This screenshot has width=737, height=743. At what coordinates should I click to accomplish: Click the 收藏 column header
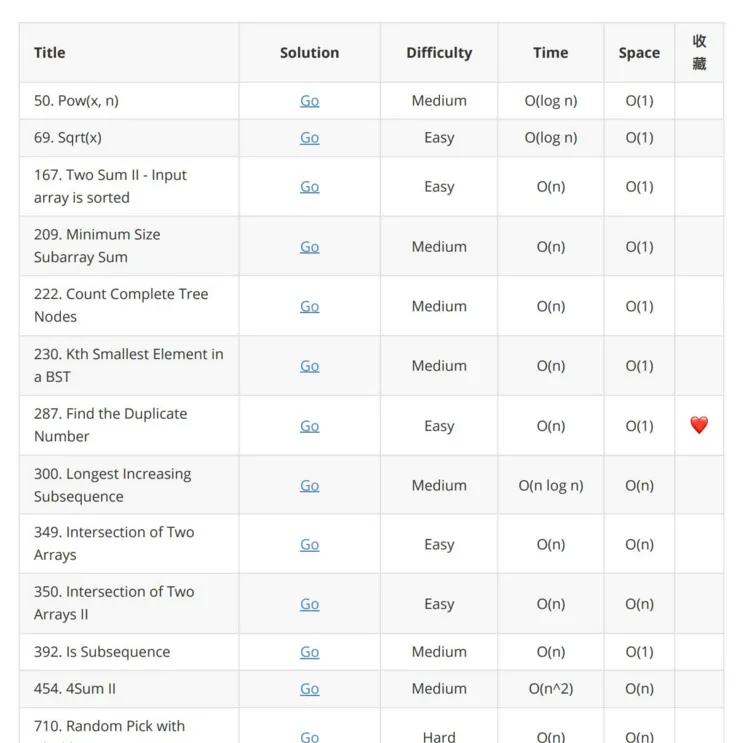pos(699,52)
